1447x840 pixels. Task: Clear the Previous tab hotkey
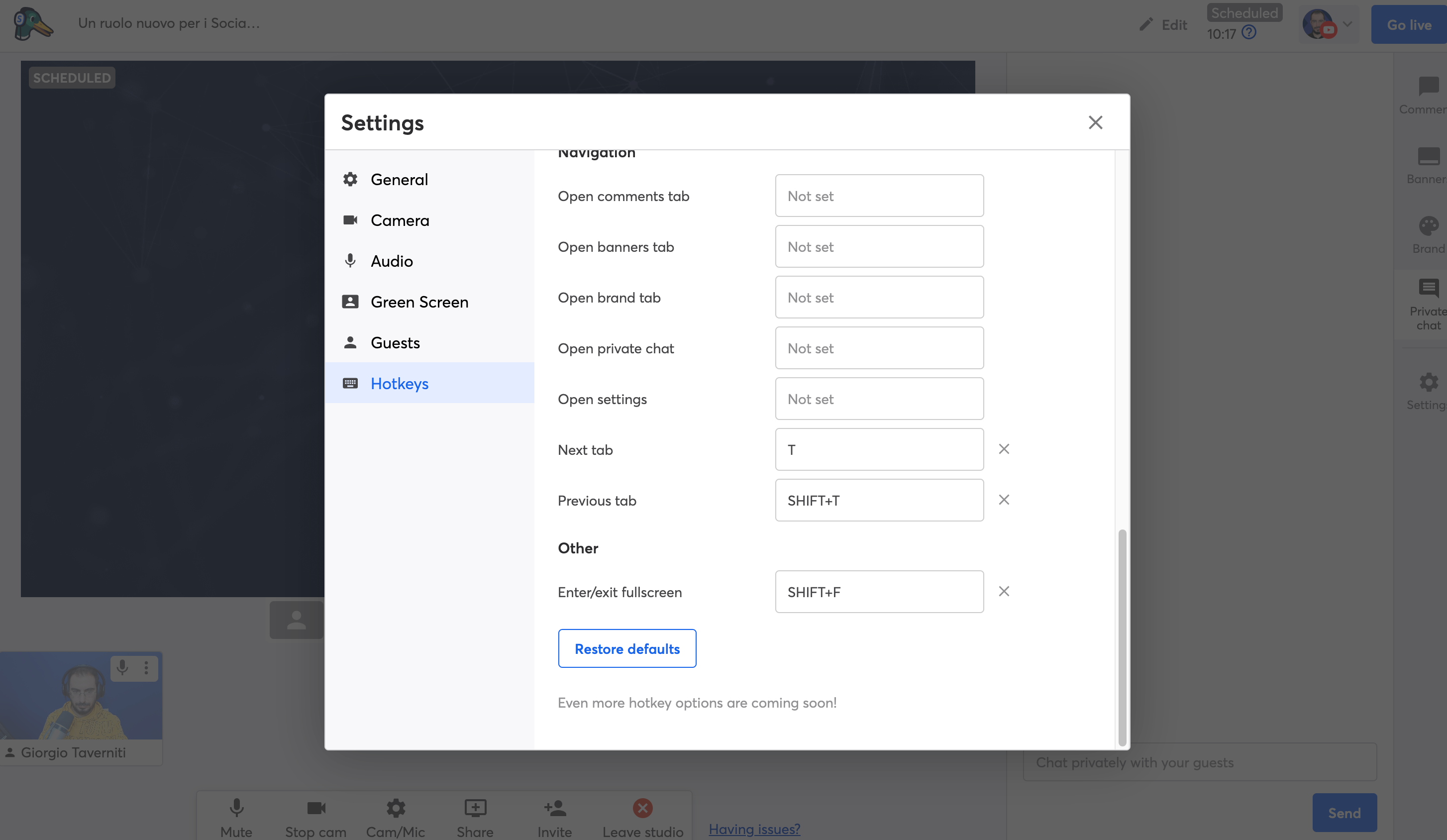click(x=1003, y=500)
